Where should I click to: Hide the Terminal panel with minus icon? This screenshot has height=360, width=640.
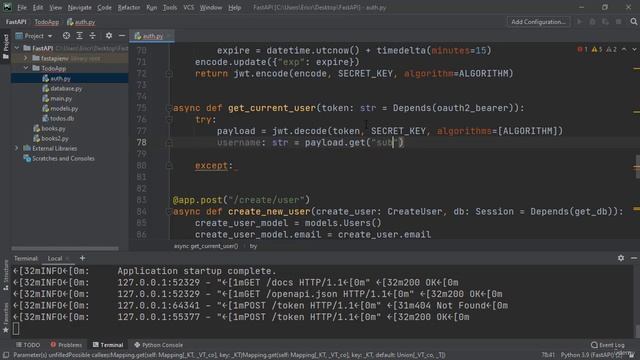pyautogui.click(x=633, y=258)
